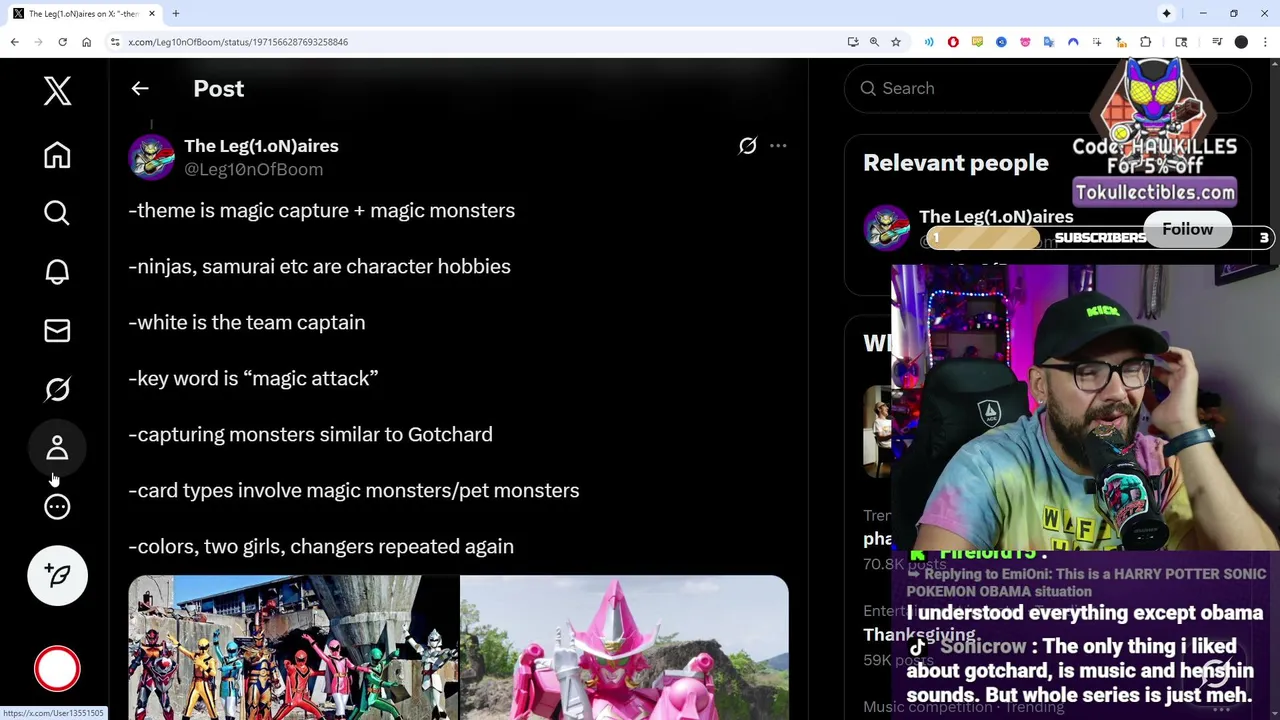Open Explore search in X sidebar
Screen dimensions: 1280x720
[57, 213]
